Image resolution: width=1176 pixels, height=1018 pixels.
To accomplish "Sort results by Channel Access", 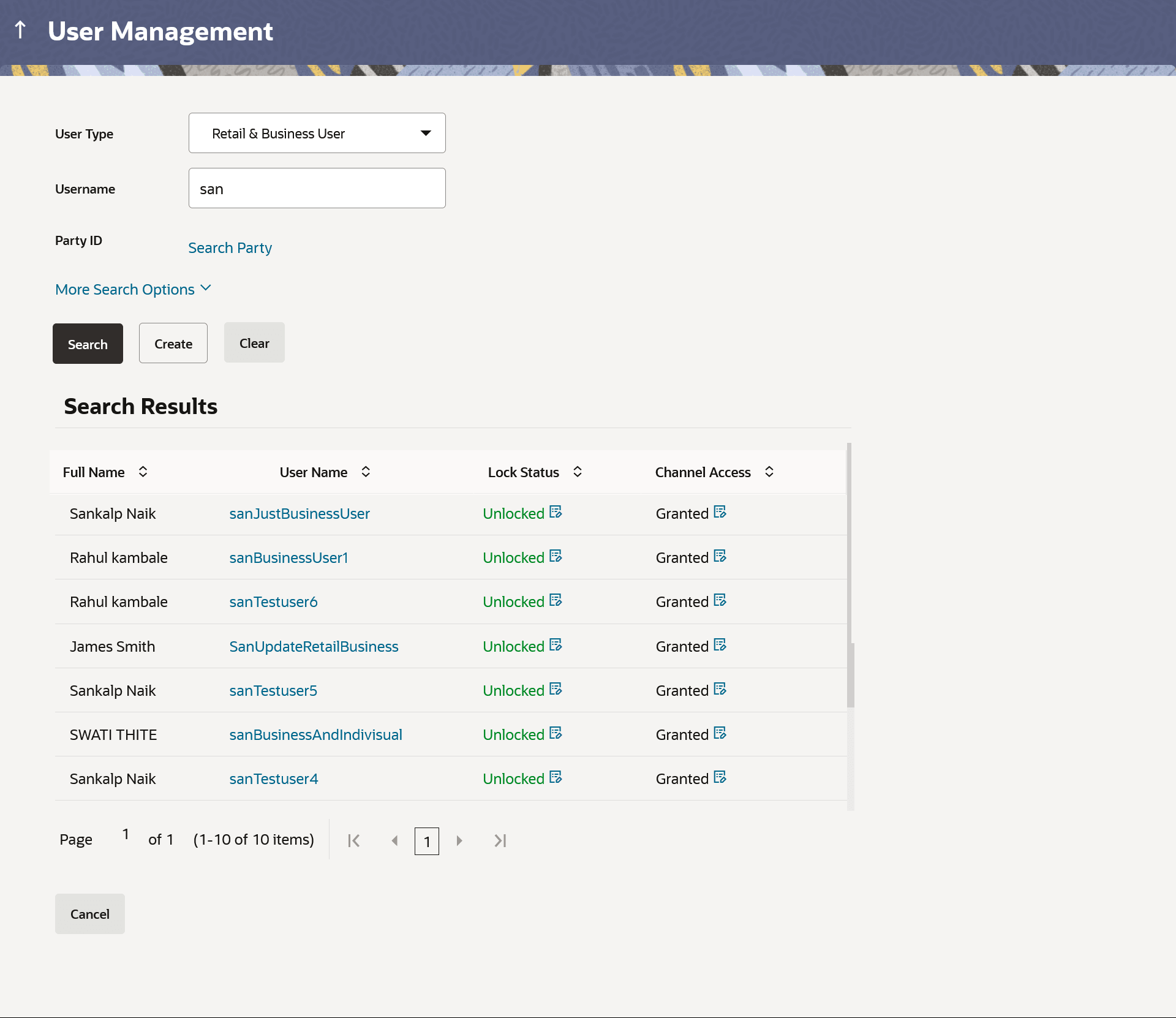I will click(769, 472).
